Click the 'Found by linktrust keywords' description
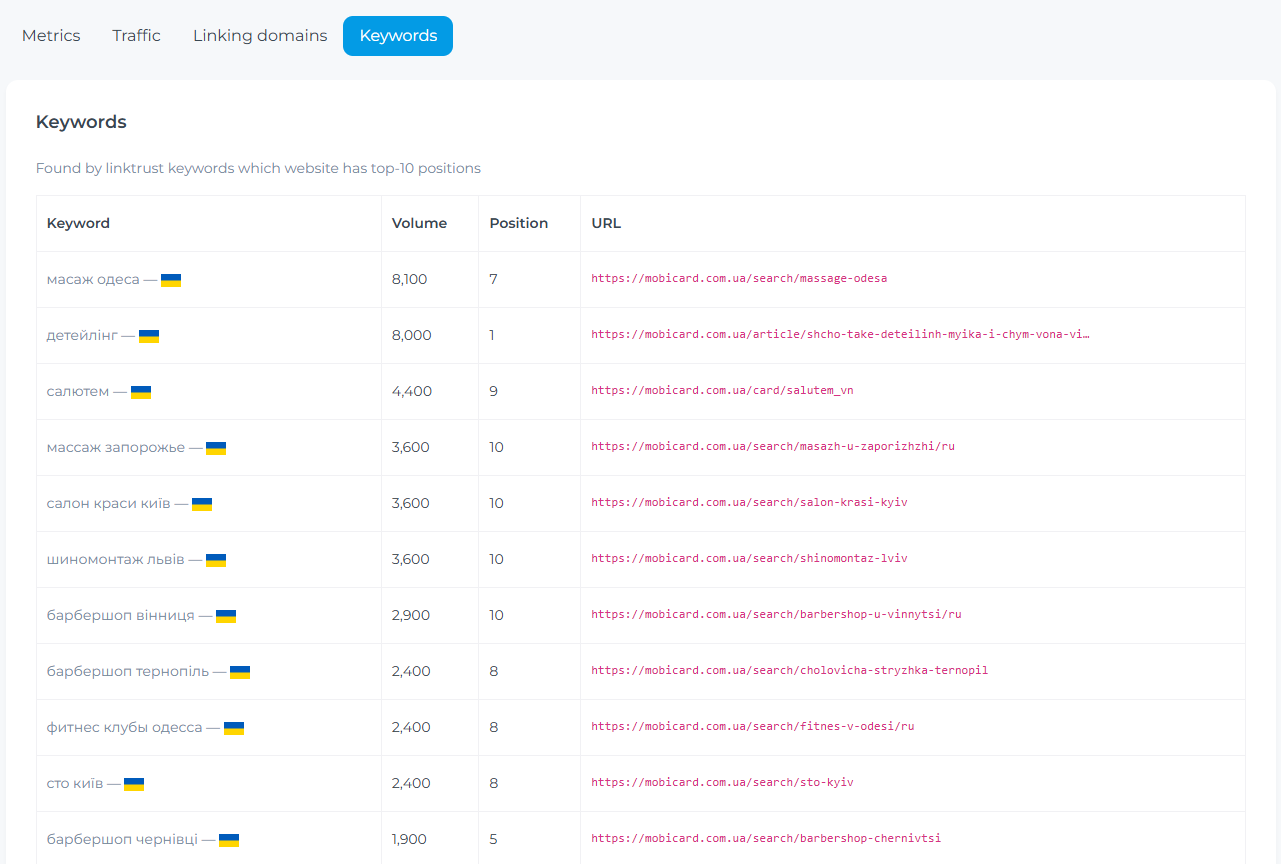Image resolution: width=1281 pixels, height=864 pixels. [x=258, y=169]
